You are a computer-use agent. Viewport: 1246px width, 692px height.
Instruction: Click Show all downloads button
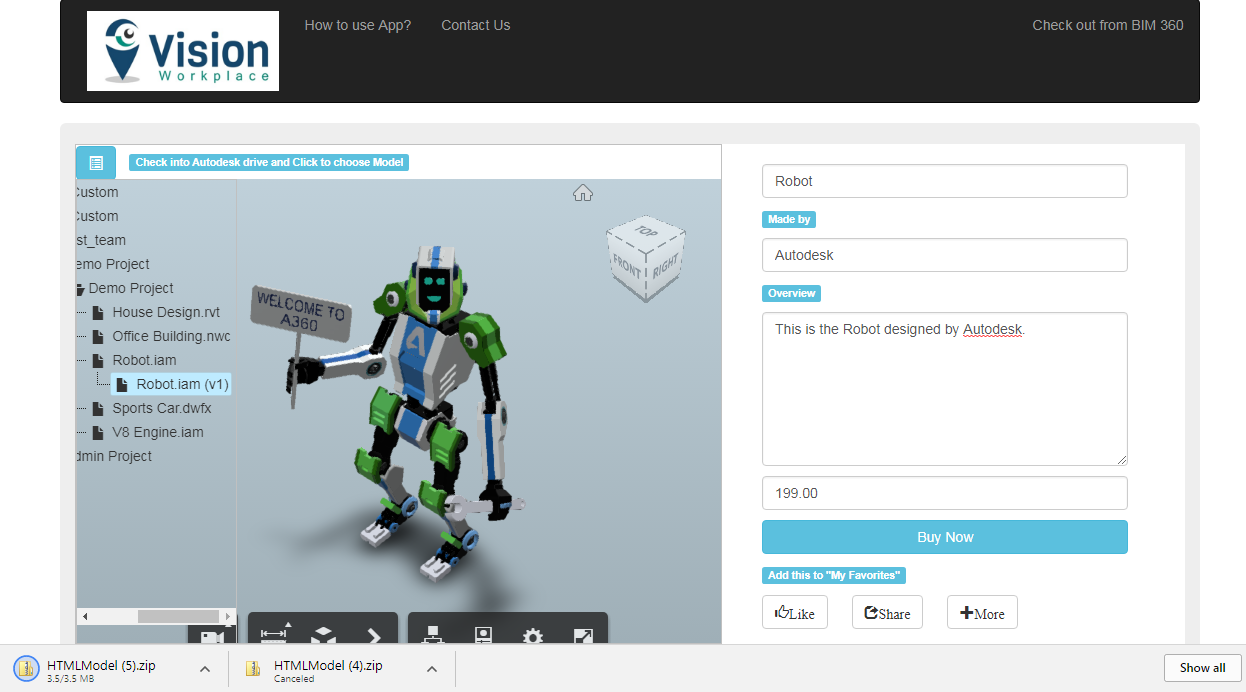[1202, 668]
